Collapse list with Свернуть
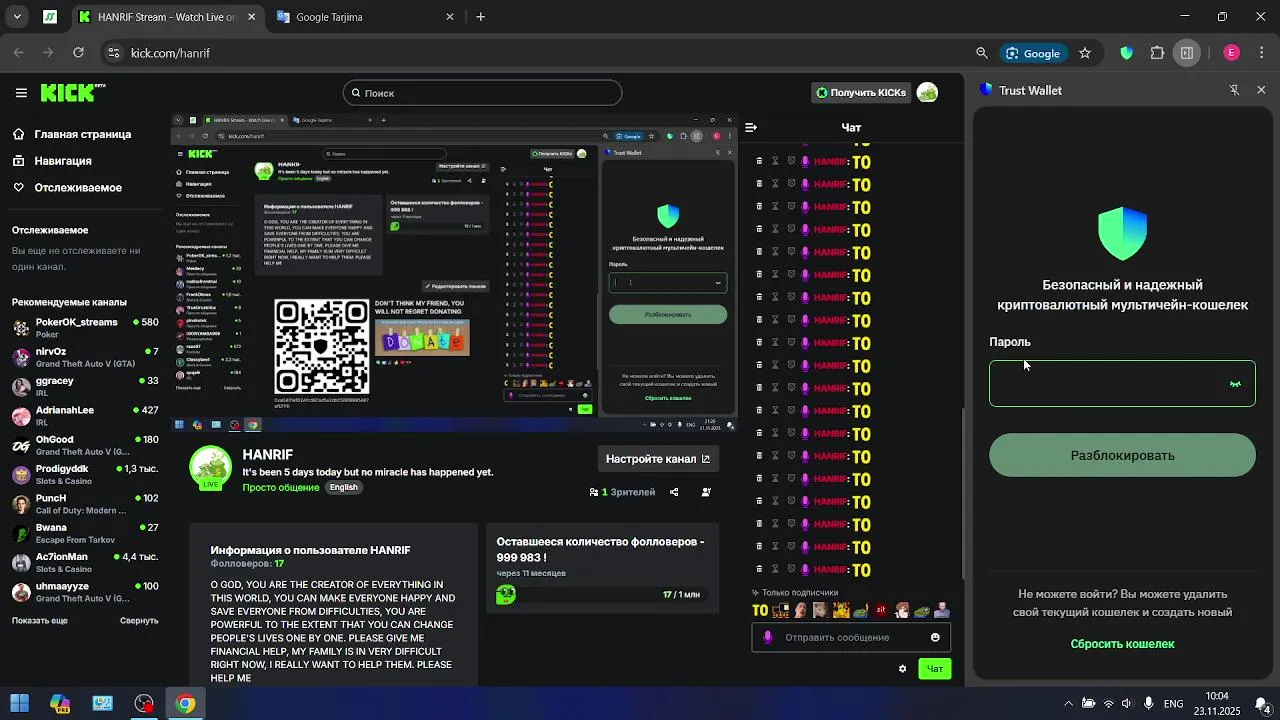 pyautogui.click(x=139, y=620)
